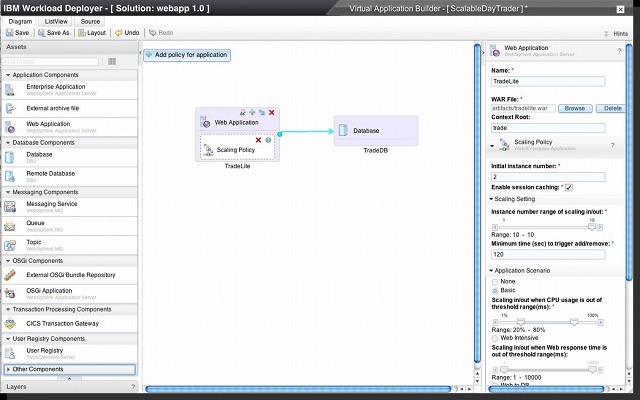Switch to the Diagram tab
The width and height of the screenshot is (640, 400).
(20, 22)
